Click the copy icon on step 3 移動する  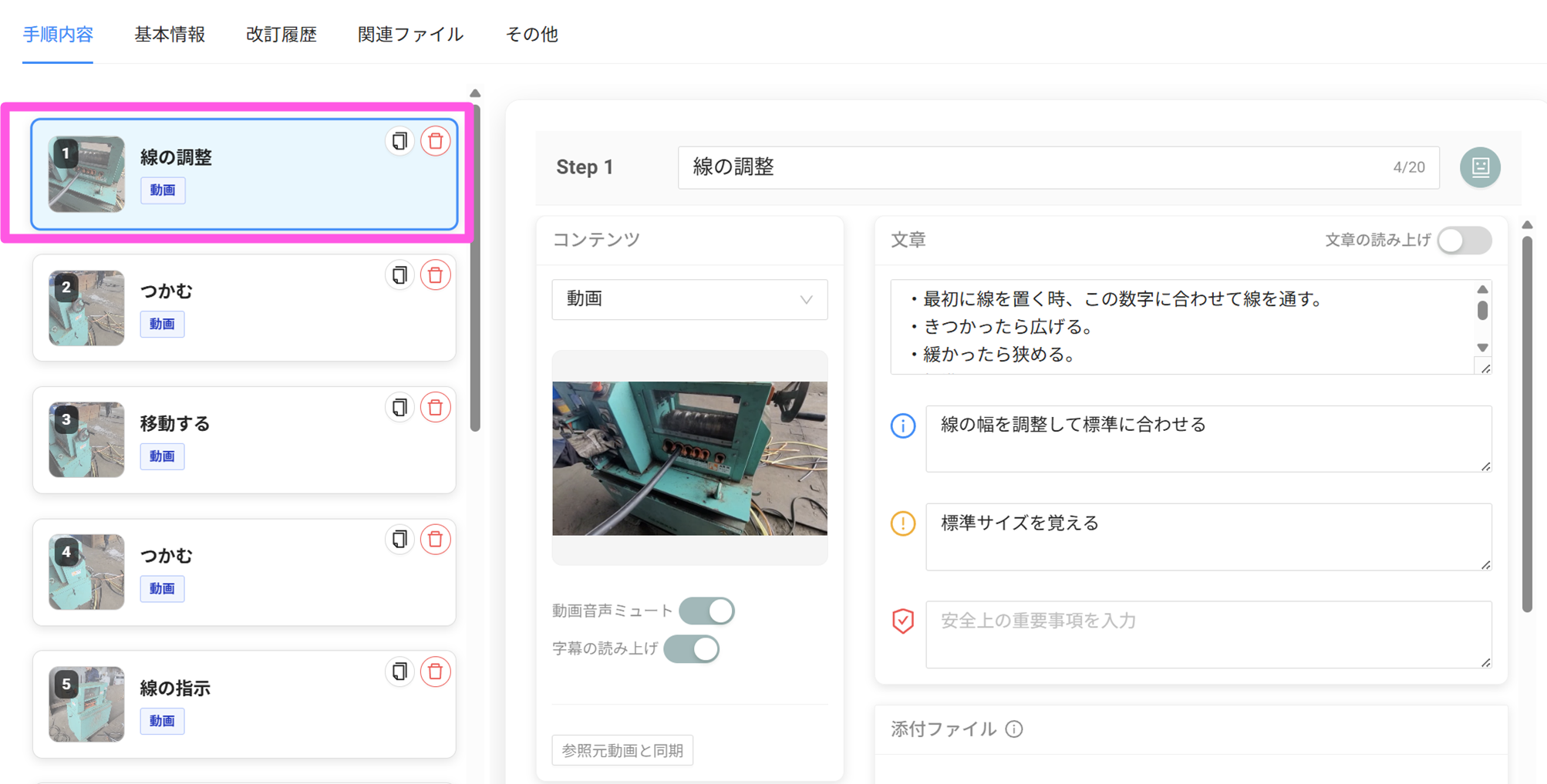tap(399, 407)
